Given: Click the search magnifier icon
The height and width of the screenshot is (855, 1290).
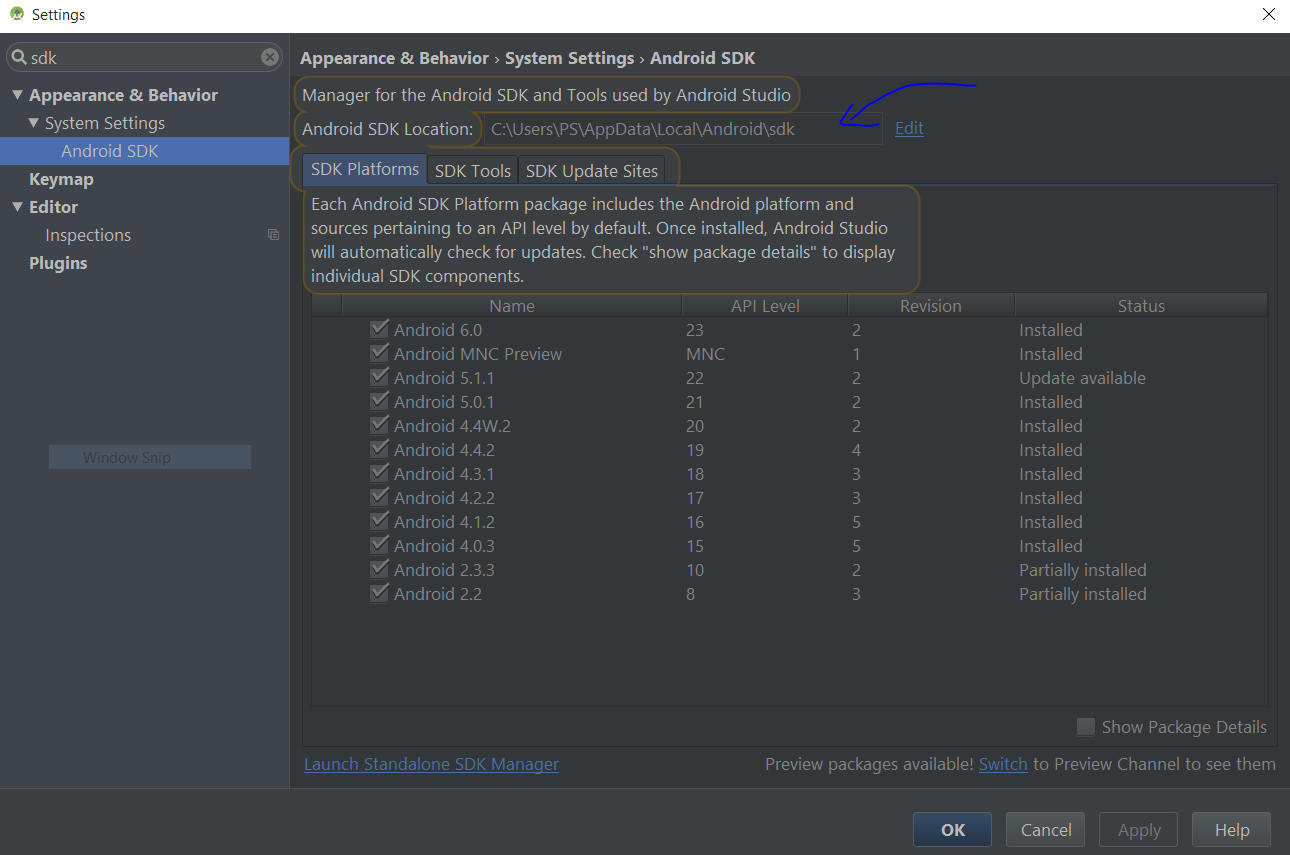Looking at the screenshot, I should tap(19, 58).
